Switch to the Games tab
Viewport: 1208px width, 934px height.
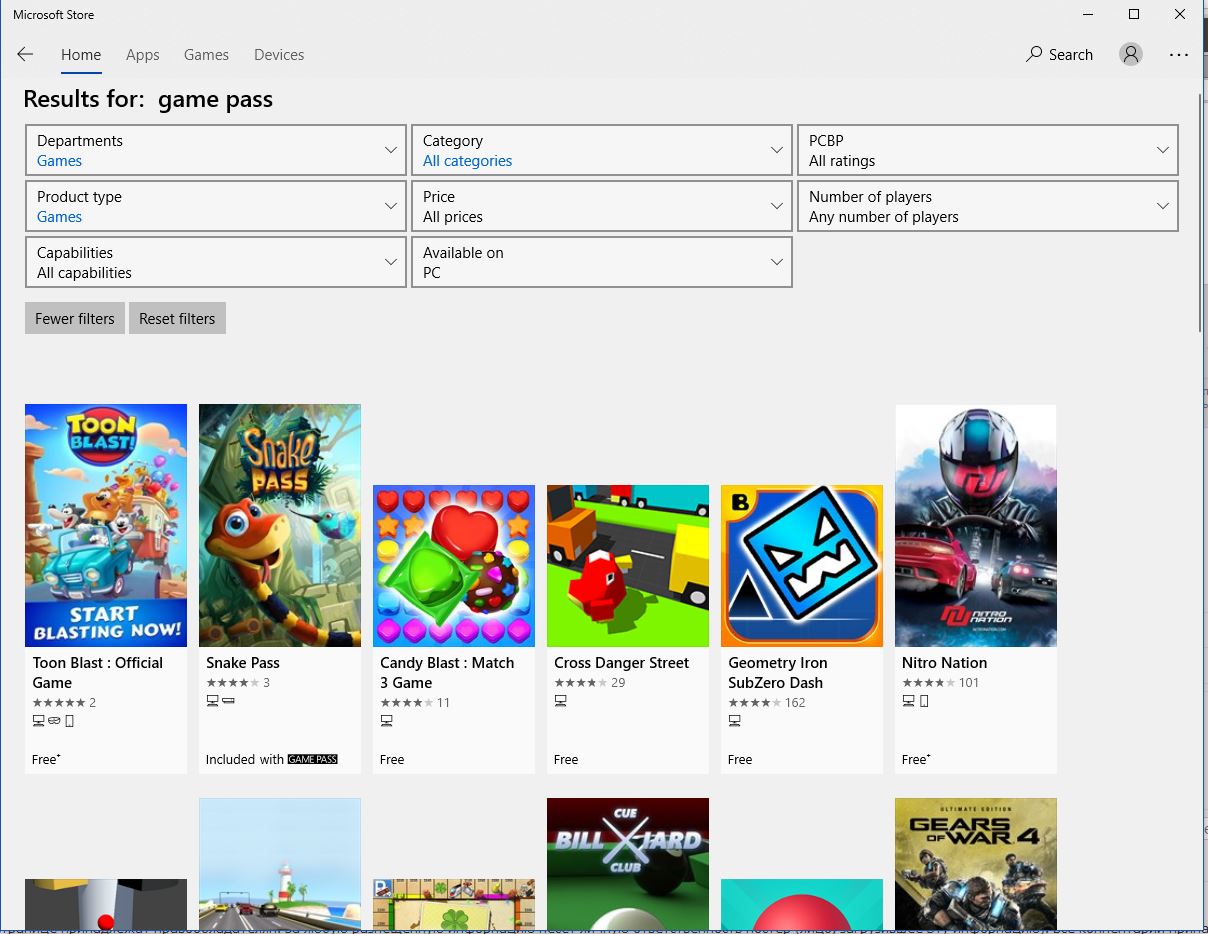(x=206, y=55)
